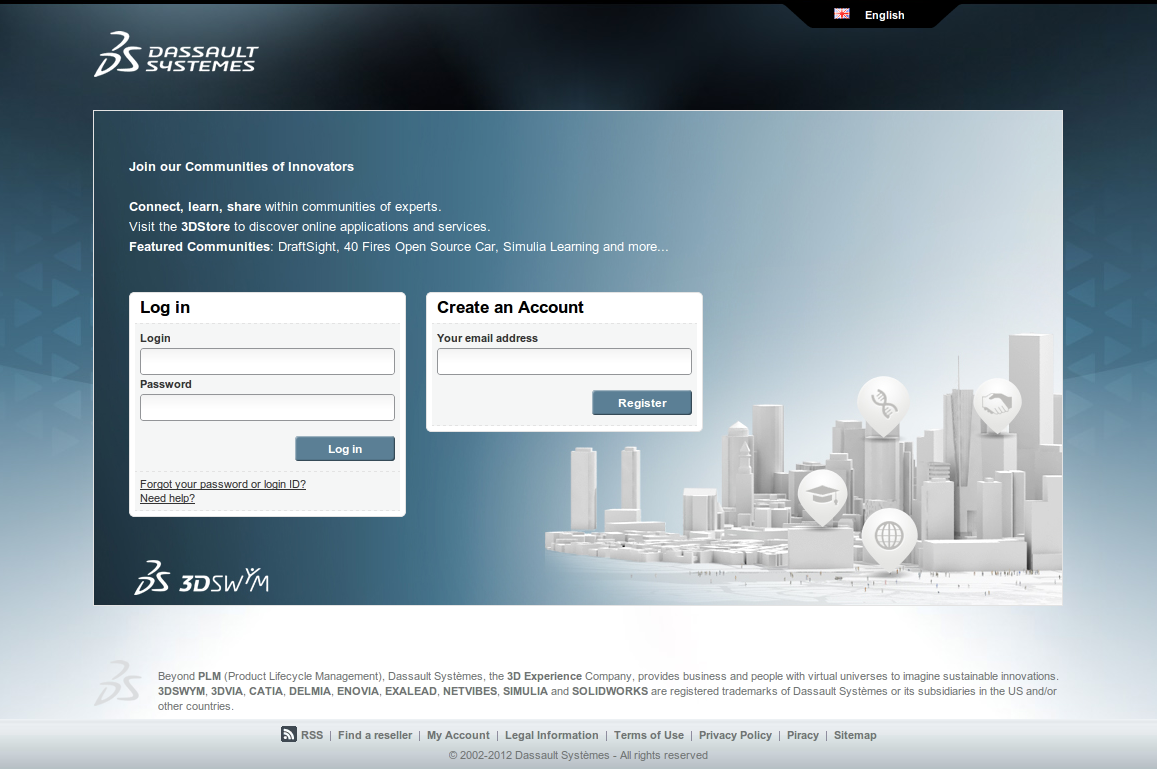The image size is (1157, 769).
Task: Open the English language selector
Action: [x=884, y=15]
